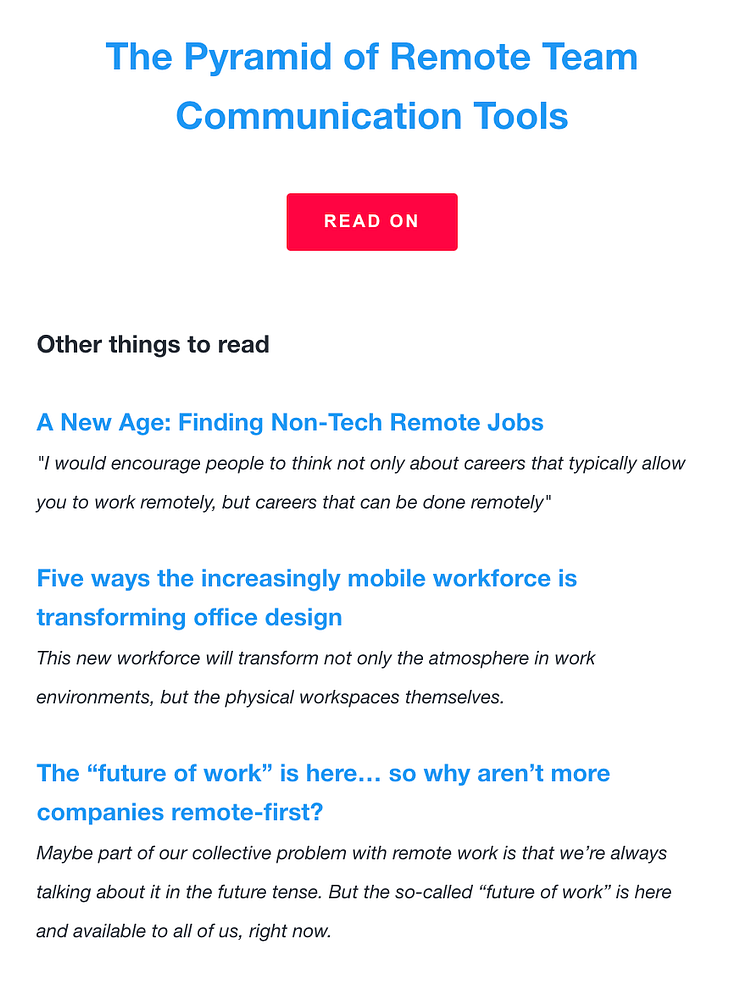746x1000 pixels.
Task: Click the line 'environments, but the physical workspaces themselves'
Action: (x=270, y=697)
